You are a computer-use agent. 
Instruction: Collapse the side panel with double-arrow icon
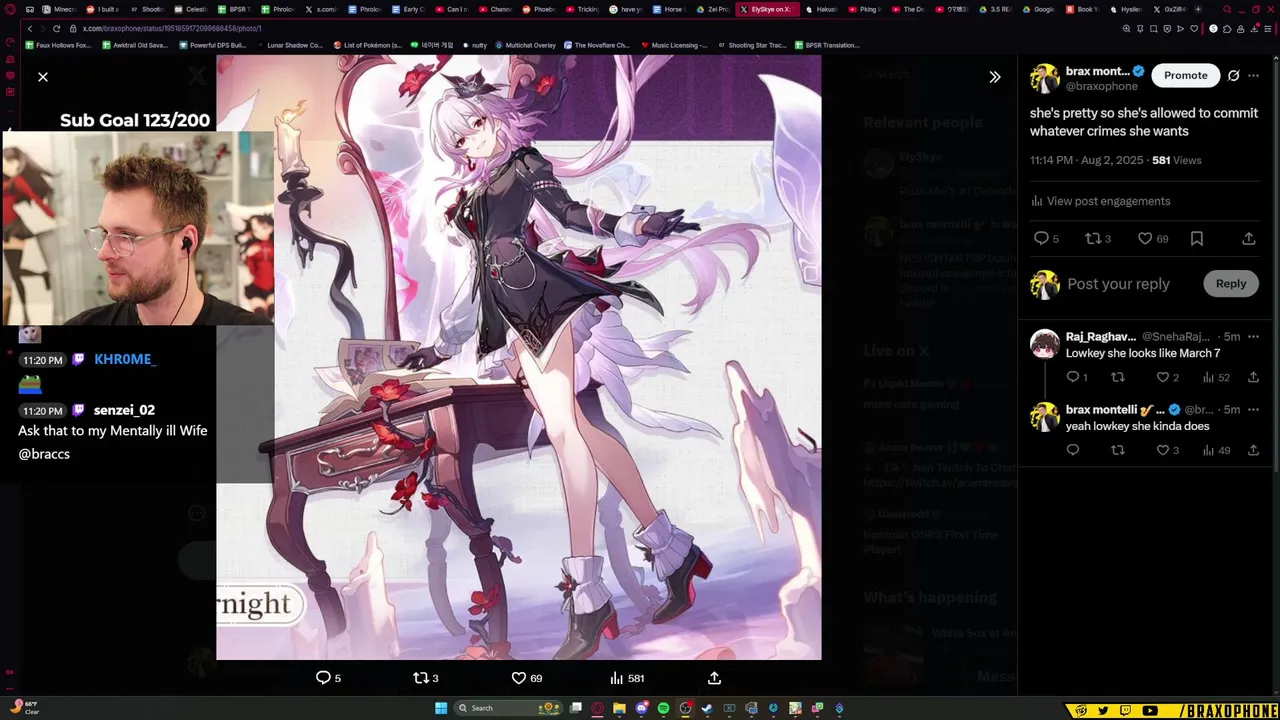[995, 77]
